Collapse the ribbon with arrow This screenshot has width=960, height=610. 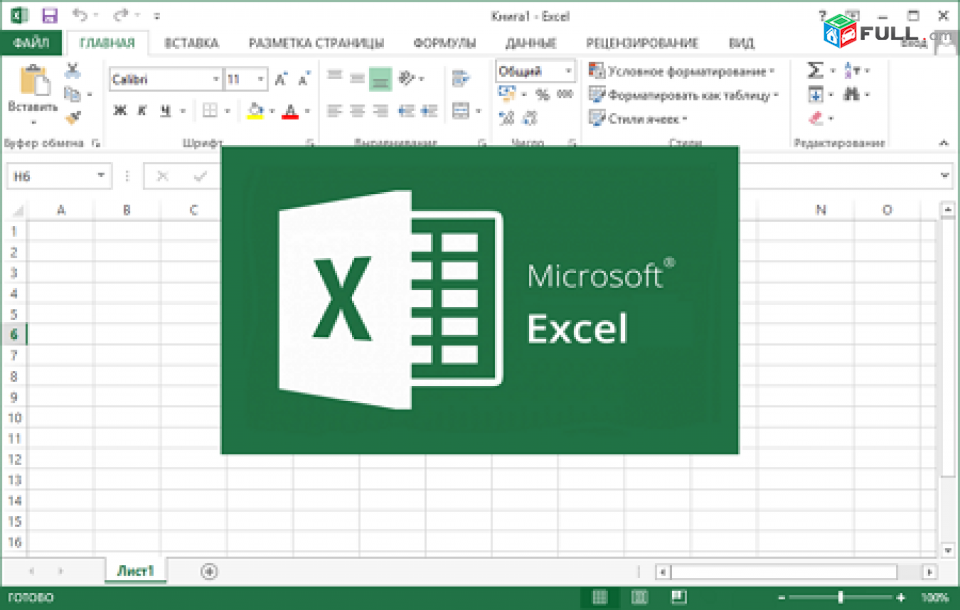point(943,143)
